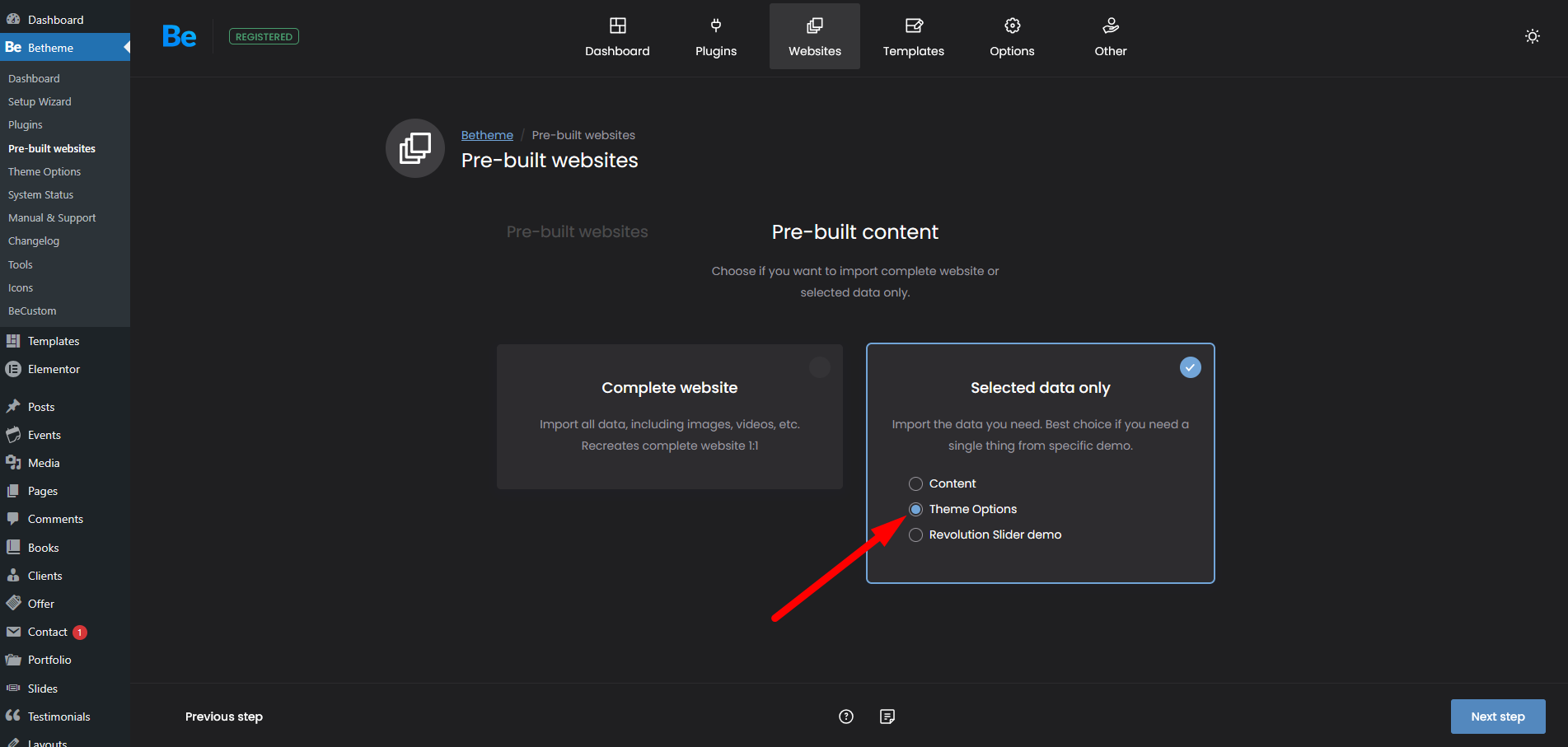This screenshot has height=747, width=1568.
Task: Select the Theme Options radio button
Action: (915, 509)
